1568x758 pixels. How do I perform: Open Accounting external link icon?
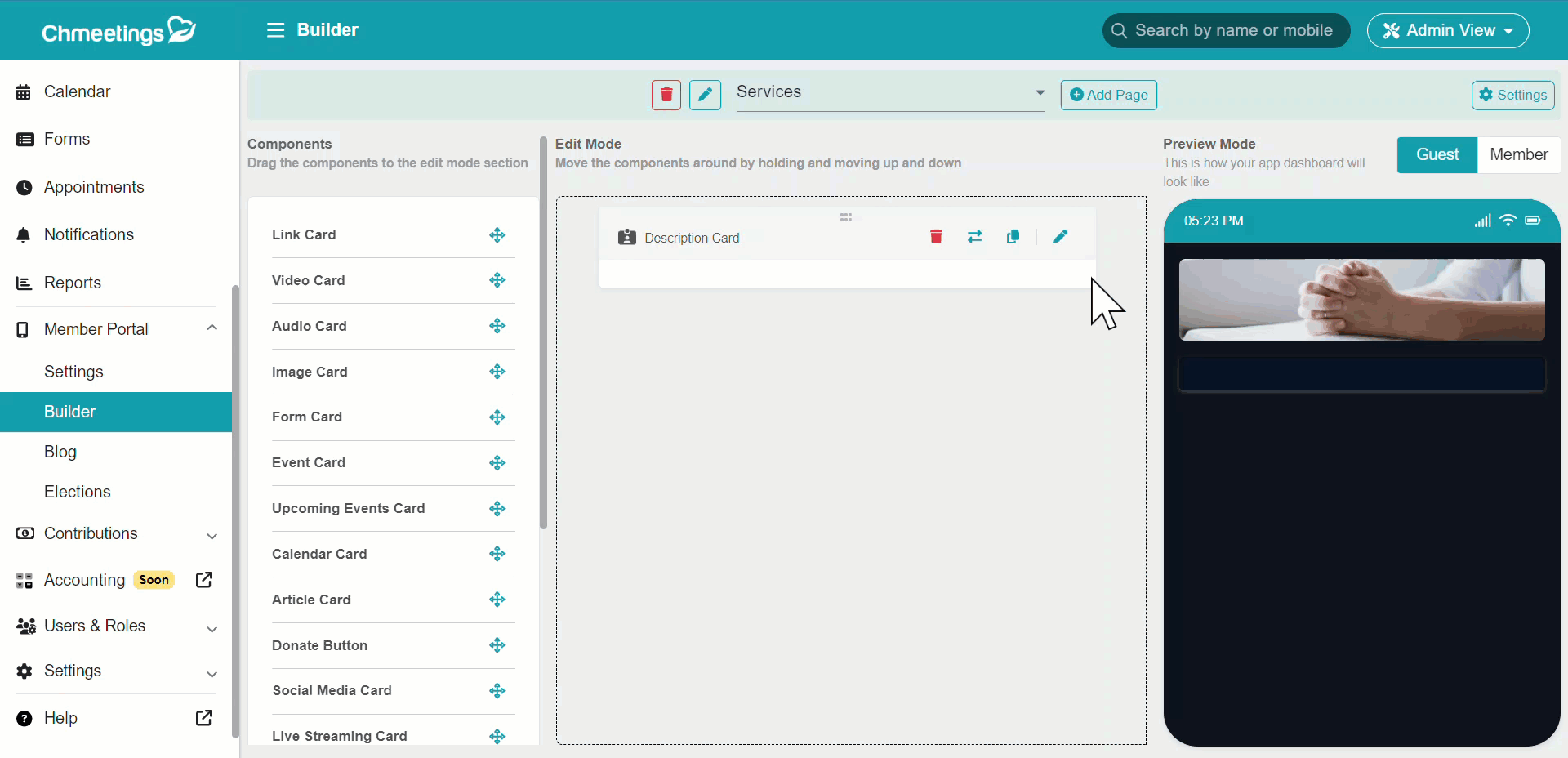coord(204,580)
